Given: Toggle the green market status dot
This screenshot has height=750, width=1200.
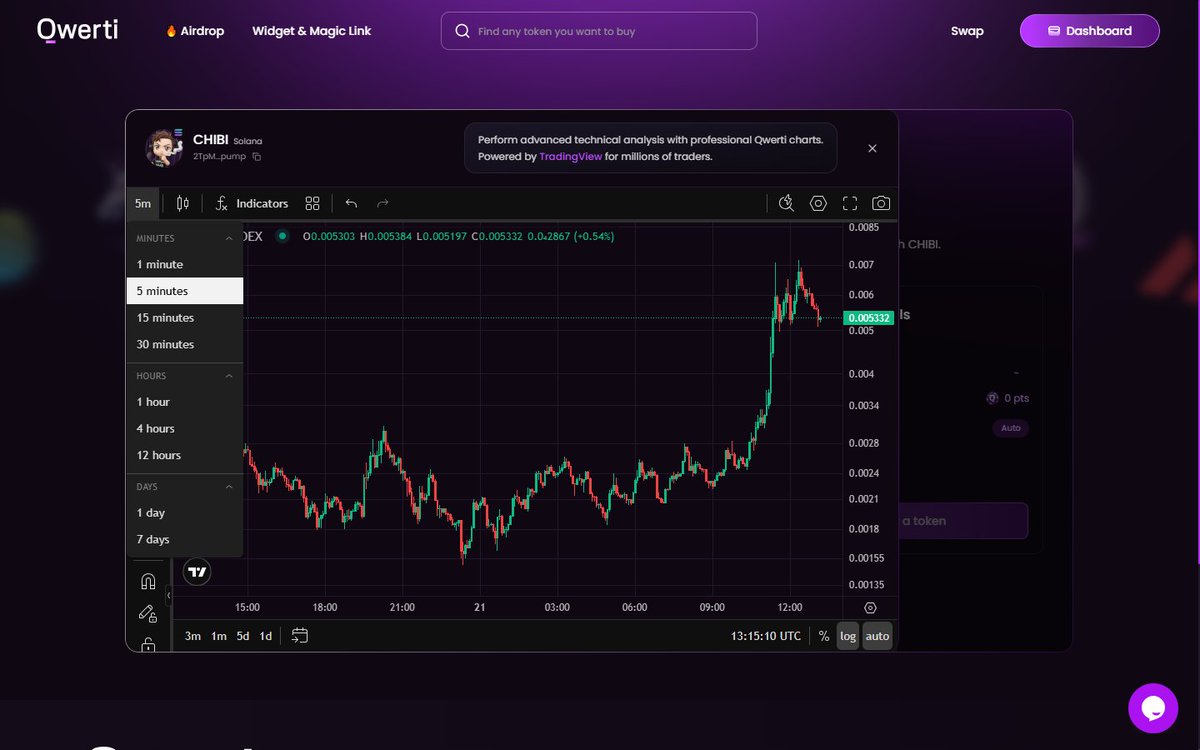Looking at the screenshot, I should [282, 236].
